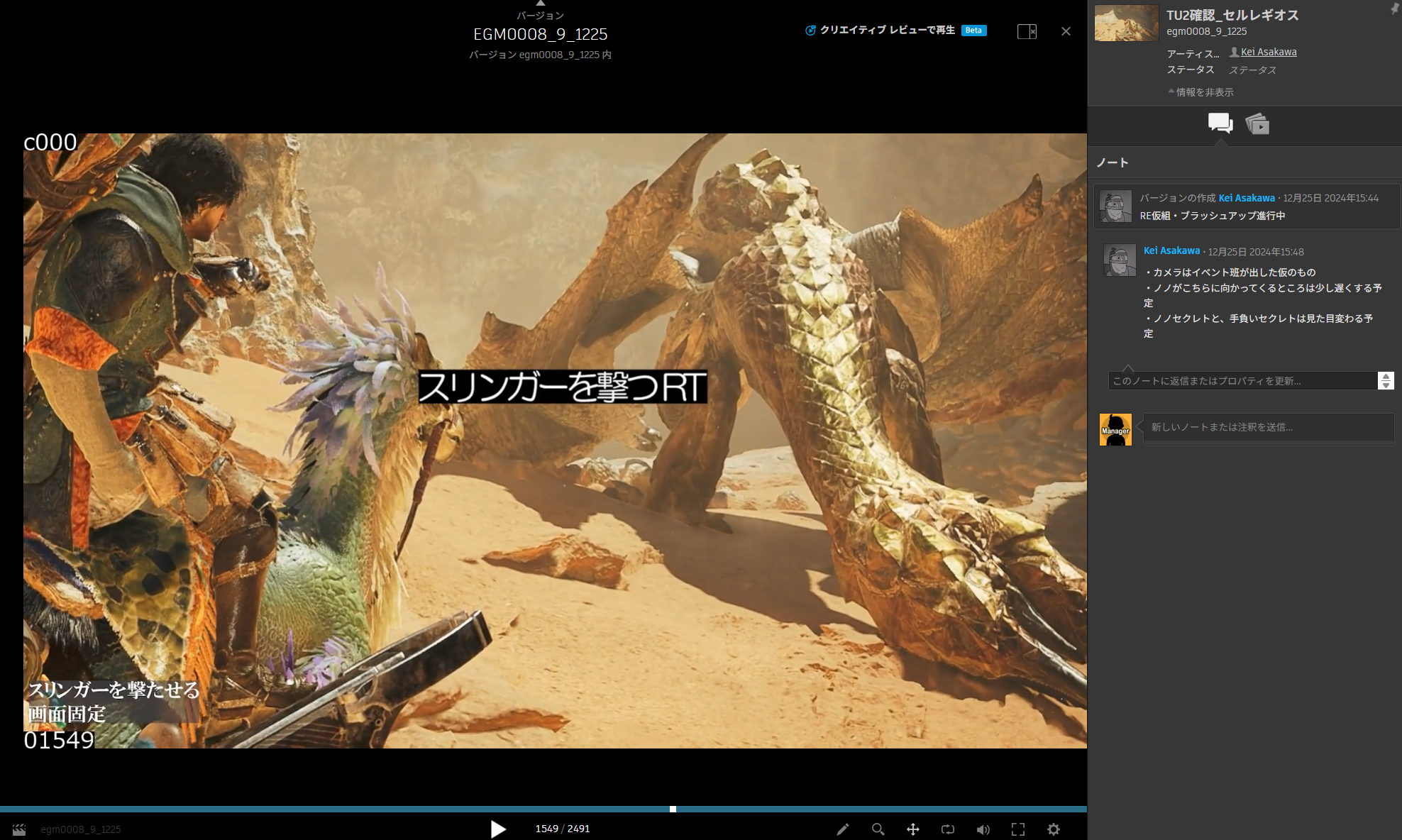Switch to the notes speech-bubble tab
The width and height of the screenshot is (1402, 840).
point(1220,123)
